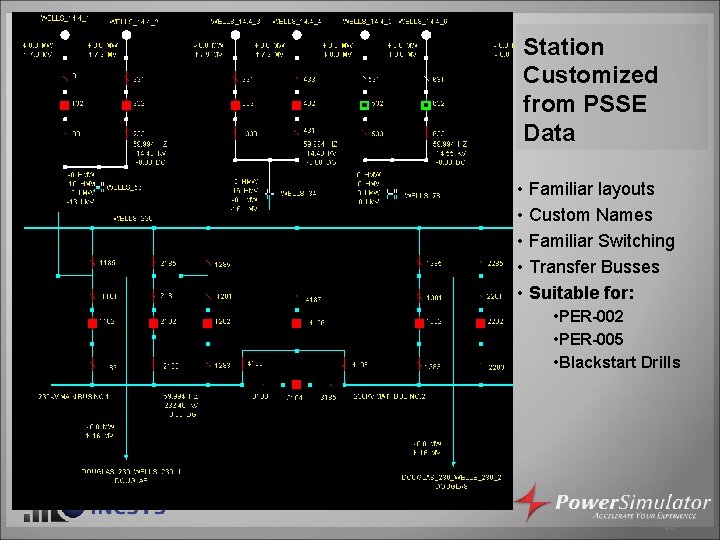The width and height of the screenshot is (720, 540).
Task: Select the WELLS_14.4_2 generator circle
Action: pos(126,35)
